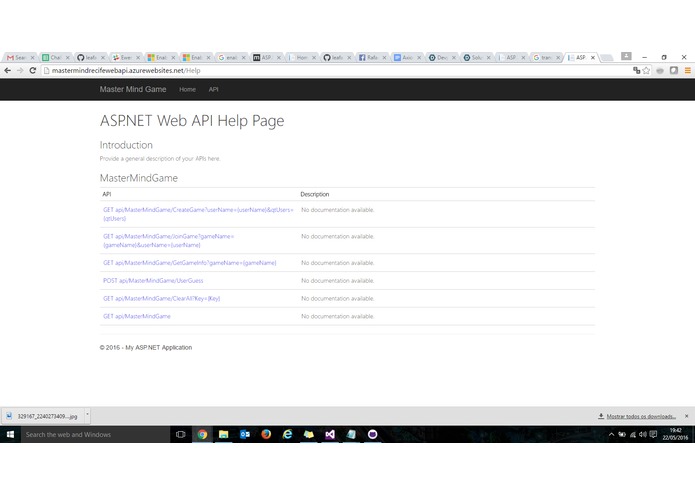Open Internet Explorer from the taskbar
The image size is (695, 494).
click(x=287, y=434)
